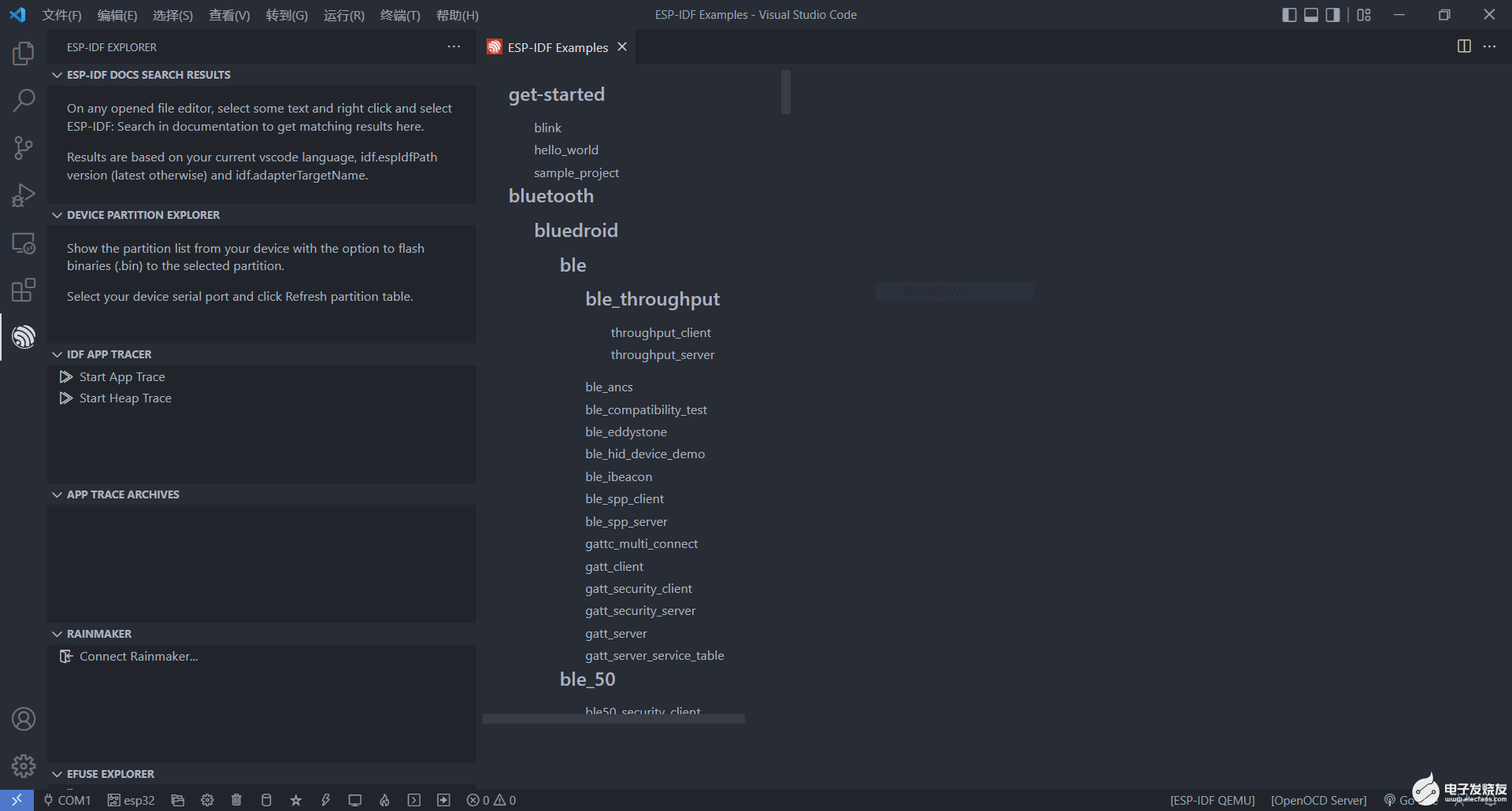Toggle the primary side bar layout
This screenshot has width=1512, height=811.
1289,15
